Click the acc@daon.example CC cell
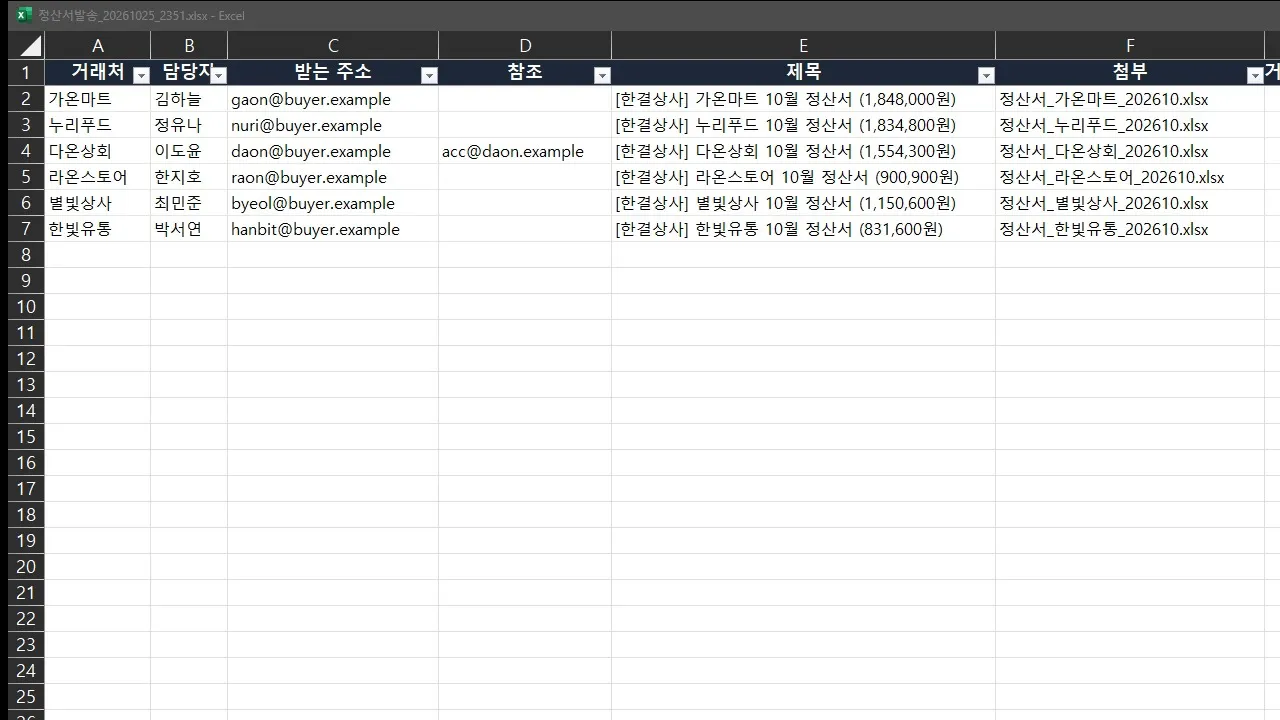Viewport: 1280px width, 720px height. (525, 151)
